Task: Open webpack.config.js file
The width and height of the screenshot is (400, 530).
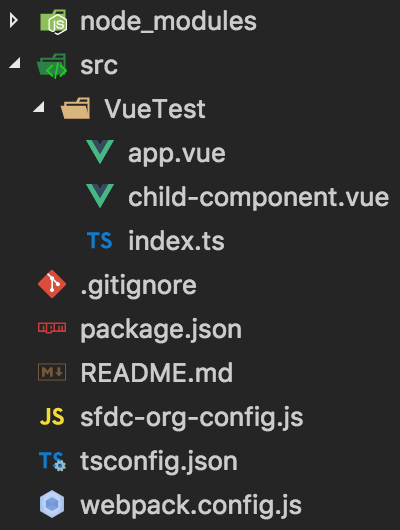Action: tap(191, 506)
